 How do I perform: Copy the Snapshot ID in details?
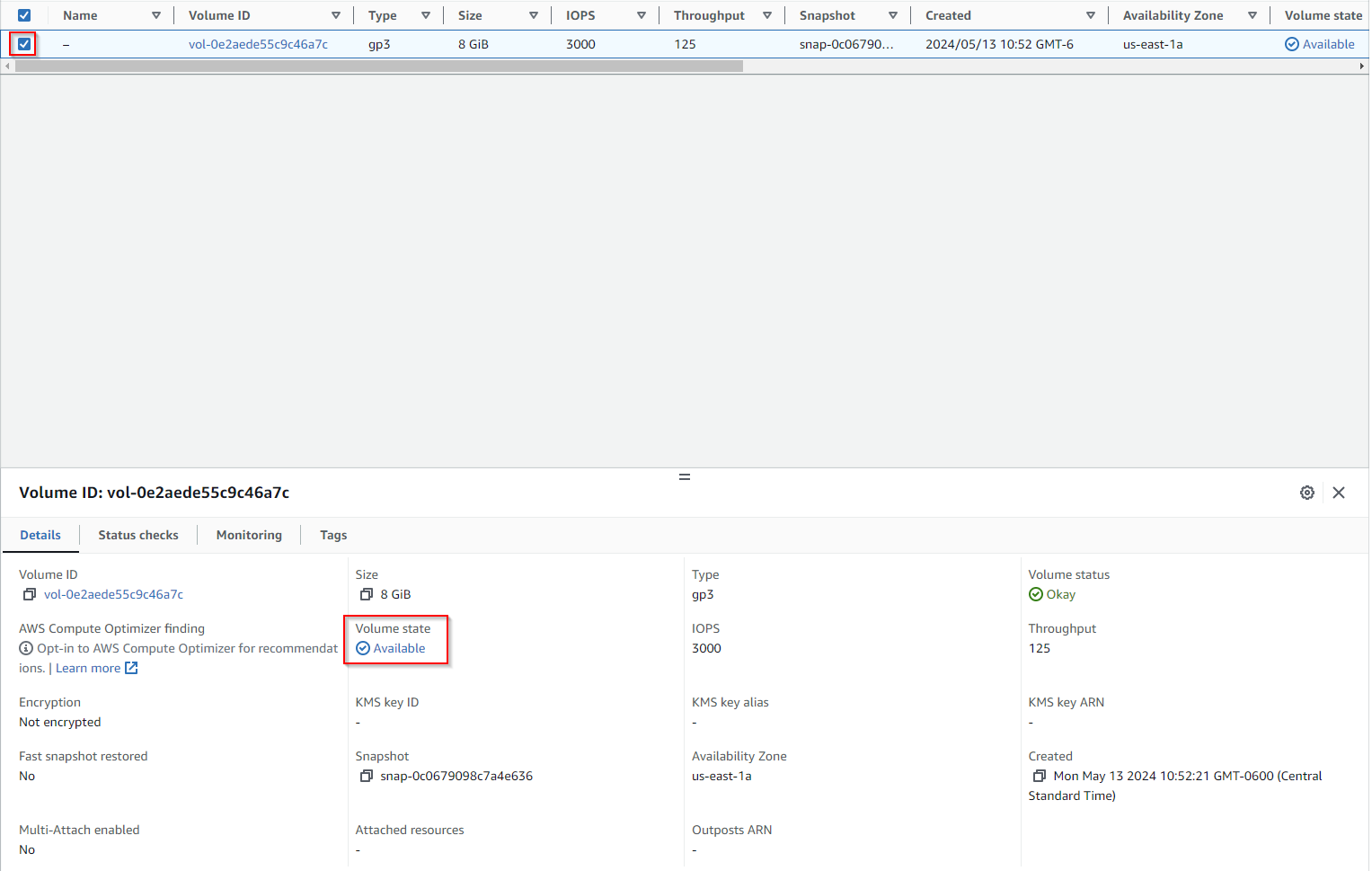(x=366, y=776)
